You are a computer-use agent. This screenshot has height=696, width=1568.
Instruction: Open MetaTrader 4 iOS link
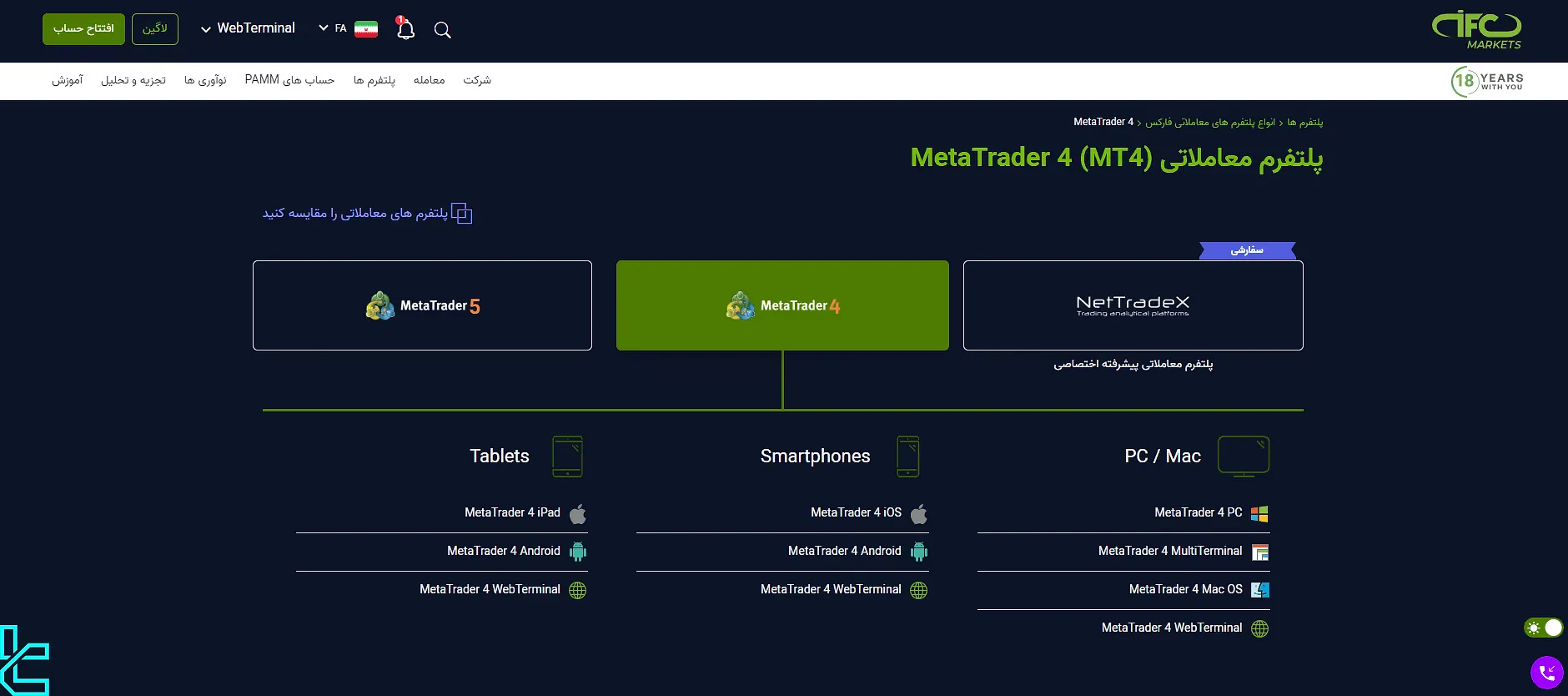[x=856, y=512]
